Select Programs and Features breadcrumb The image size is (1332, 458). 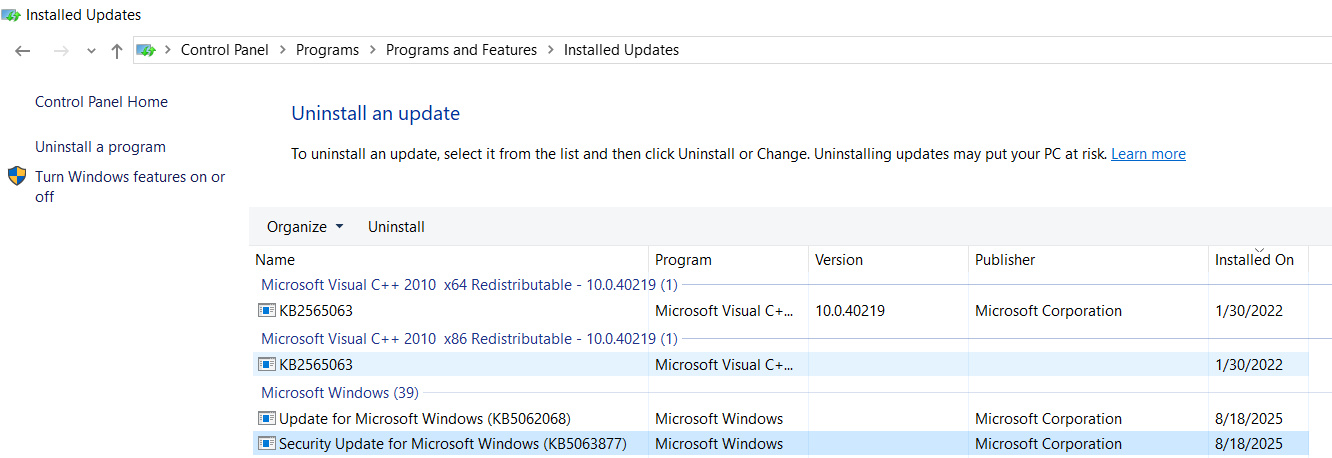(x=461, y=50)
